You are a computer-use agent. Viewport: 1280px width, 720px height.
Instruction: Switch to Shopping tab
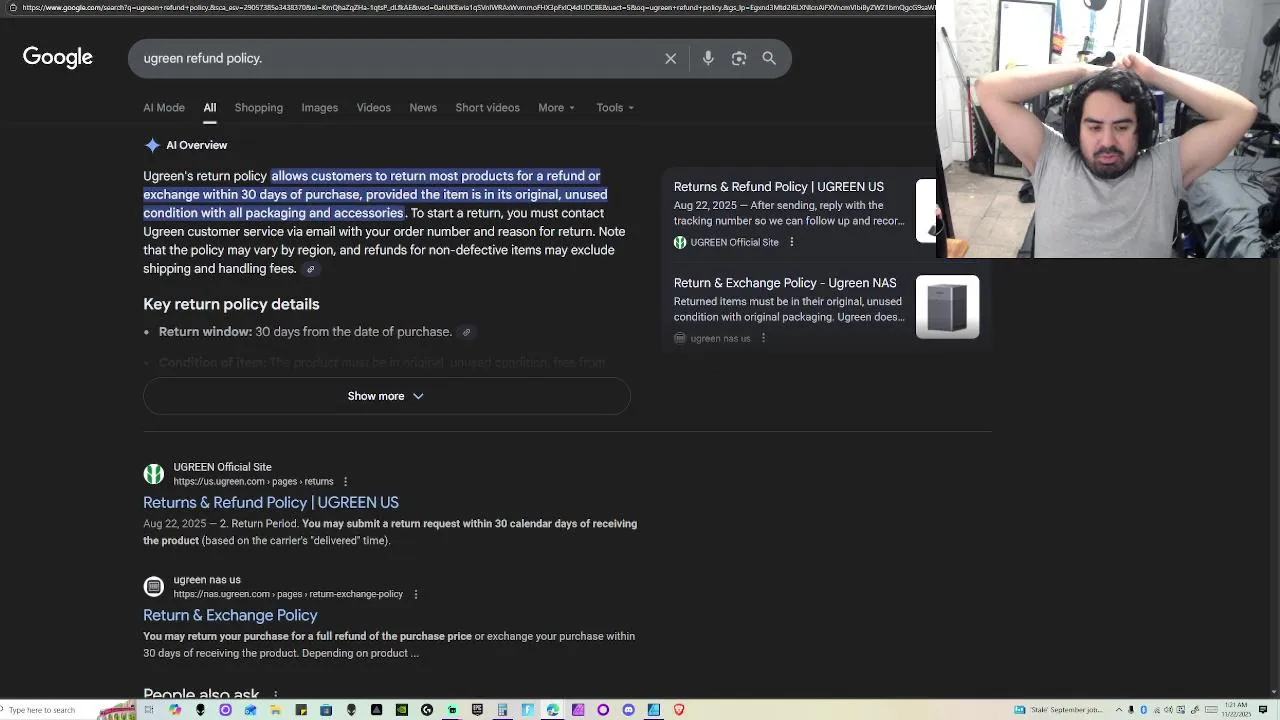(x=259, y=108)
